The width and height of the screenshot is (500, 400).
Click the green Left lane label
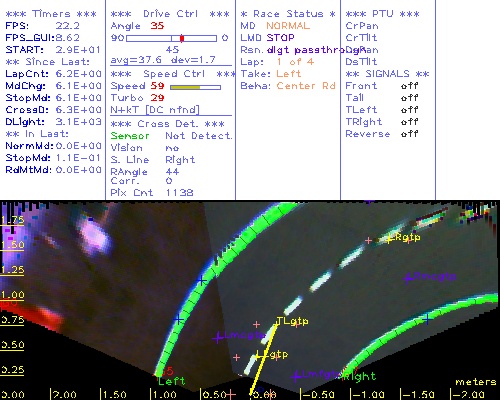(x=171, y=381)
